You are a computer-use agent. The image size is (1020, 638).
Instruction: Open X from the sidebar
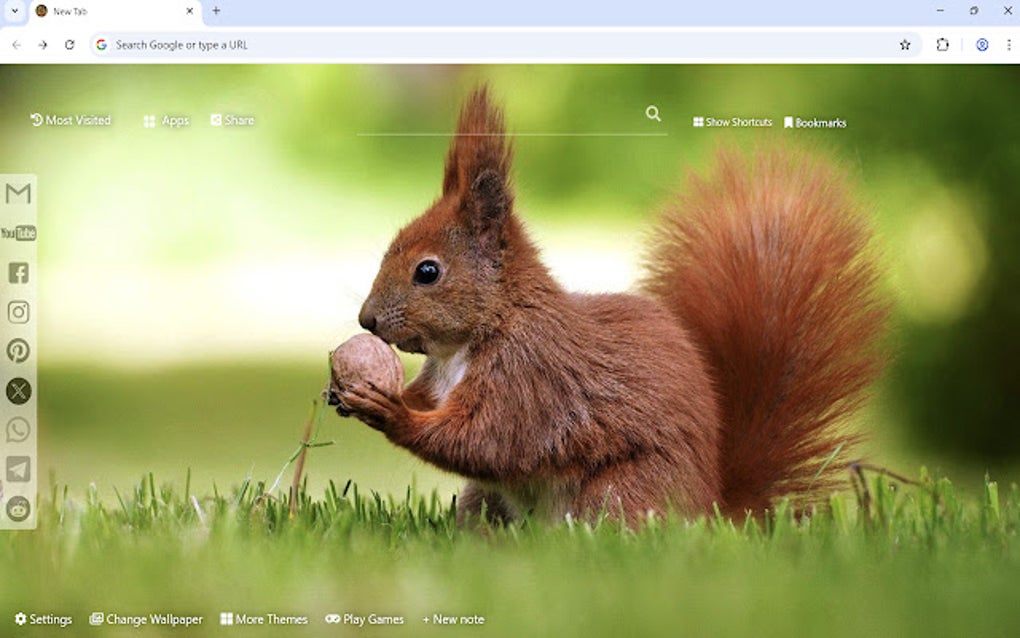tap(17, 391)
